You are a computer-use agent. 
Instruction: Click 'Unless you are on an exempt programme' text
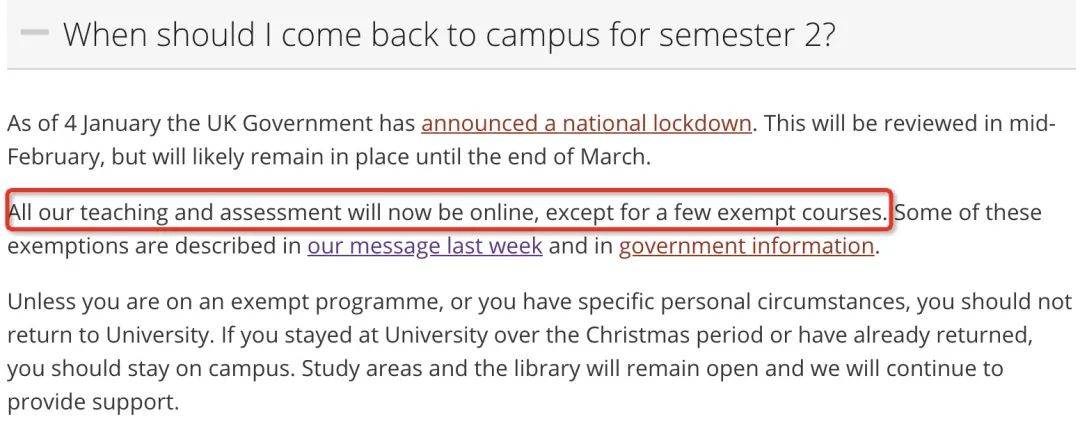[231, 302]
